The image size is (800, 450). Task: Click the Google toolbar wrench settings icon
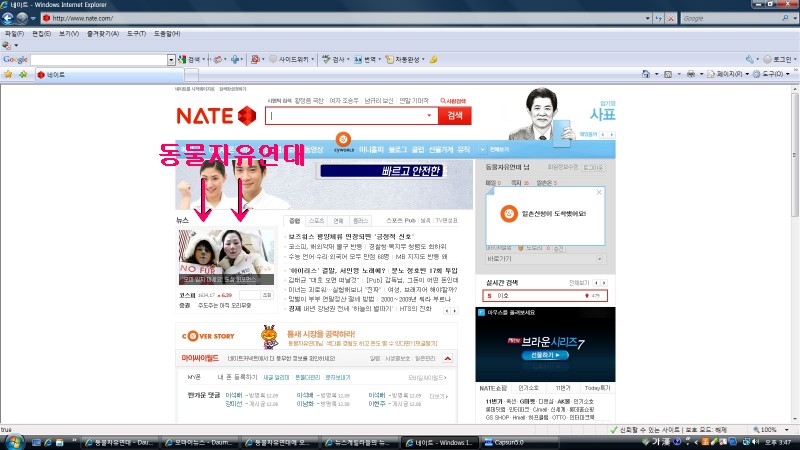(x=749, y=60)
